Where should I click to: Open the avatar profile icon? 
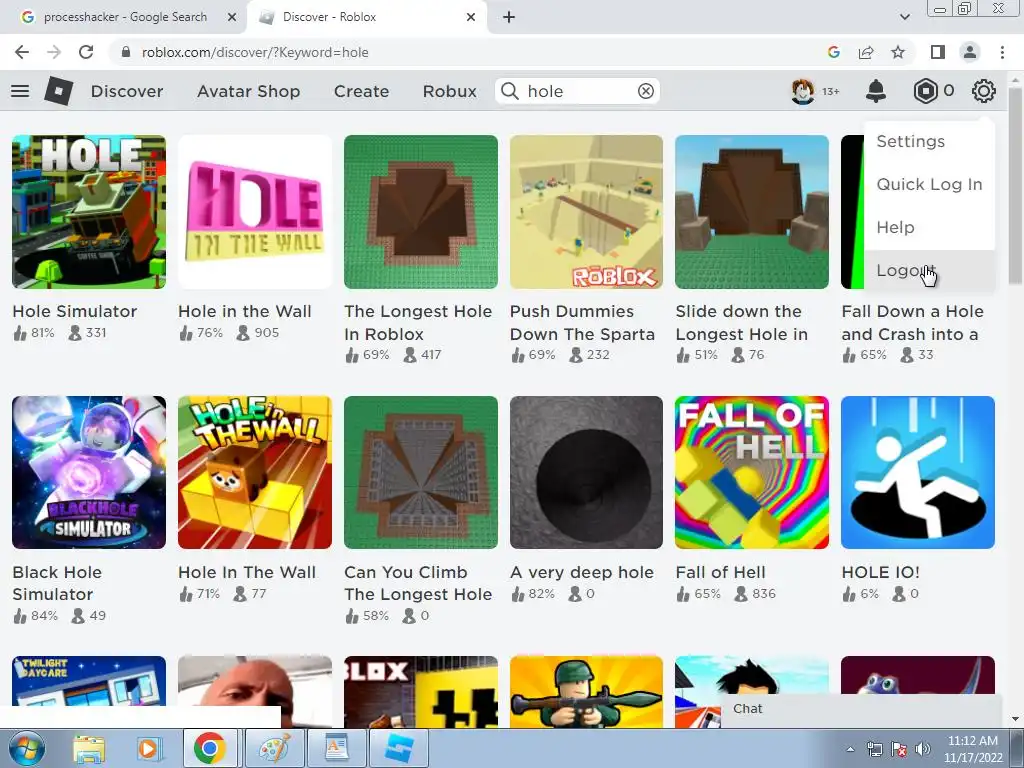(803, 91)
